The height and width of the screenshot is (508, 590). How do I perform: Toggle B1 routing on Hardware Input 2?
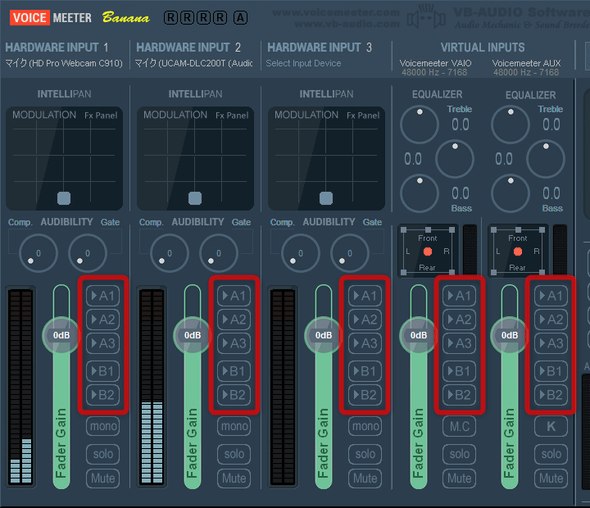pyautogui.click(x=234, y=371)
